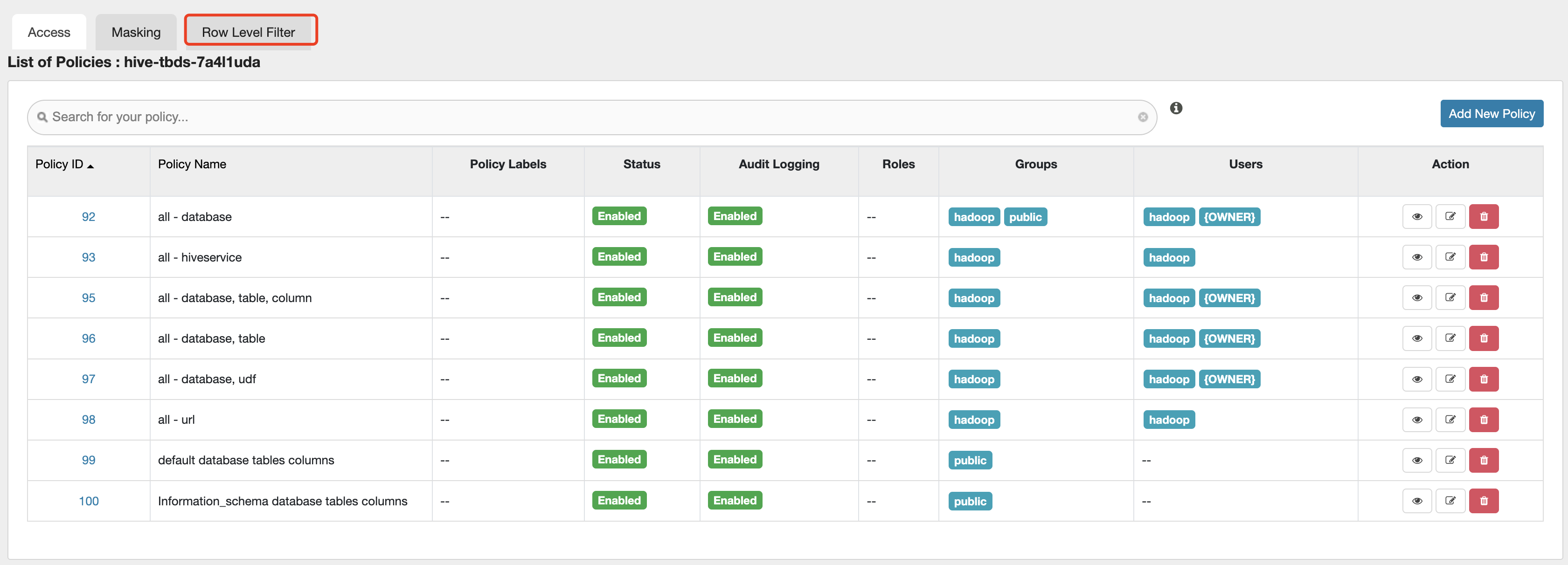
Task: Sort by Policy ID column arrow
Action: tap(90, 166)
